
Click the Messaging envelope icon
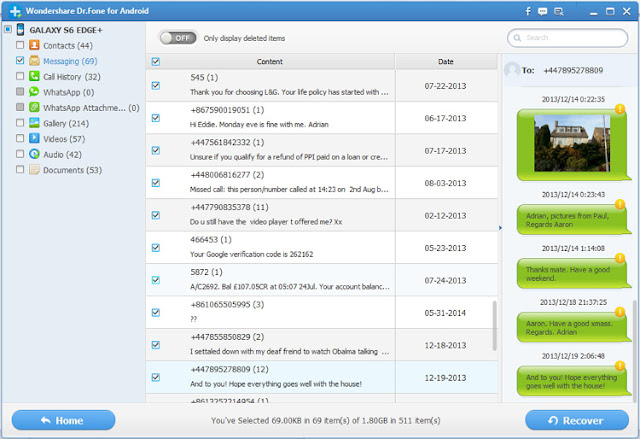pyautogui.click(x=34, y=60)
